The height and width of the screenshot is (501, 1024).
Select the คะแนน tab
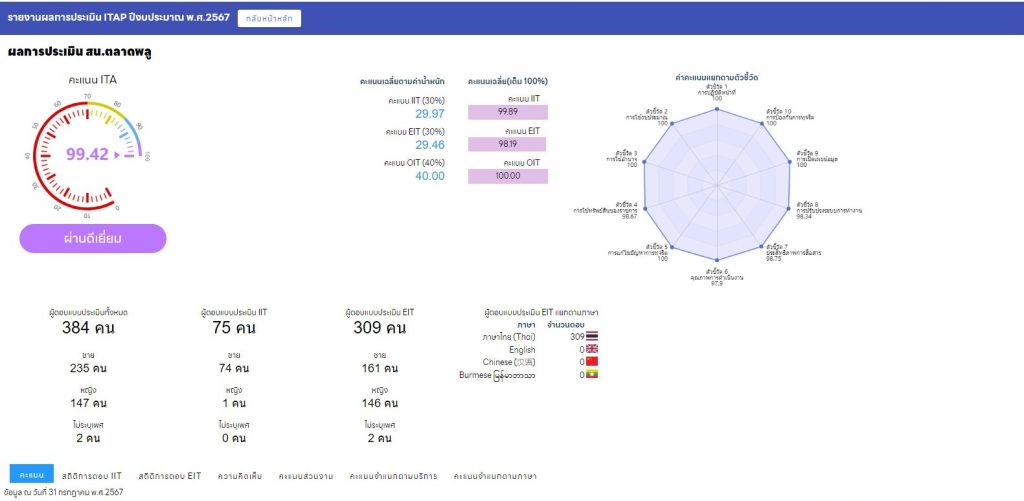[31, 475]
